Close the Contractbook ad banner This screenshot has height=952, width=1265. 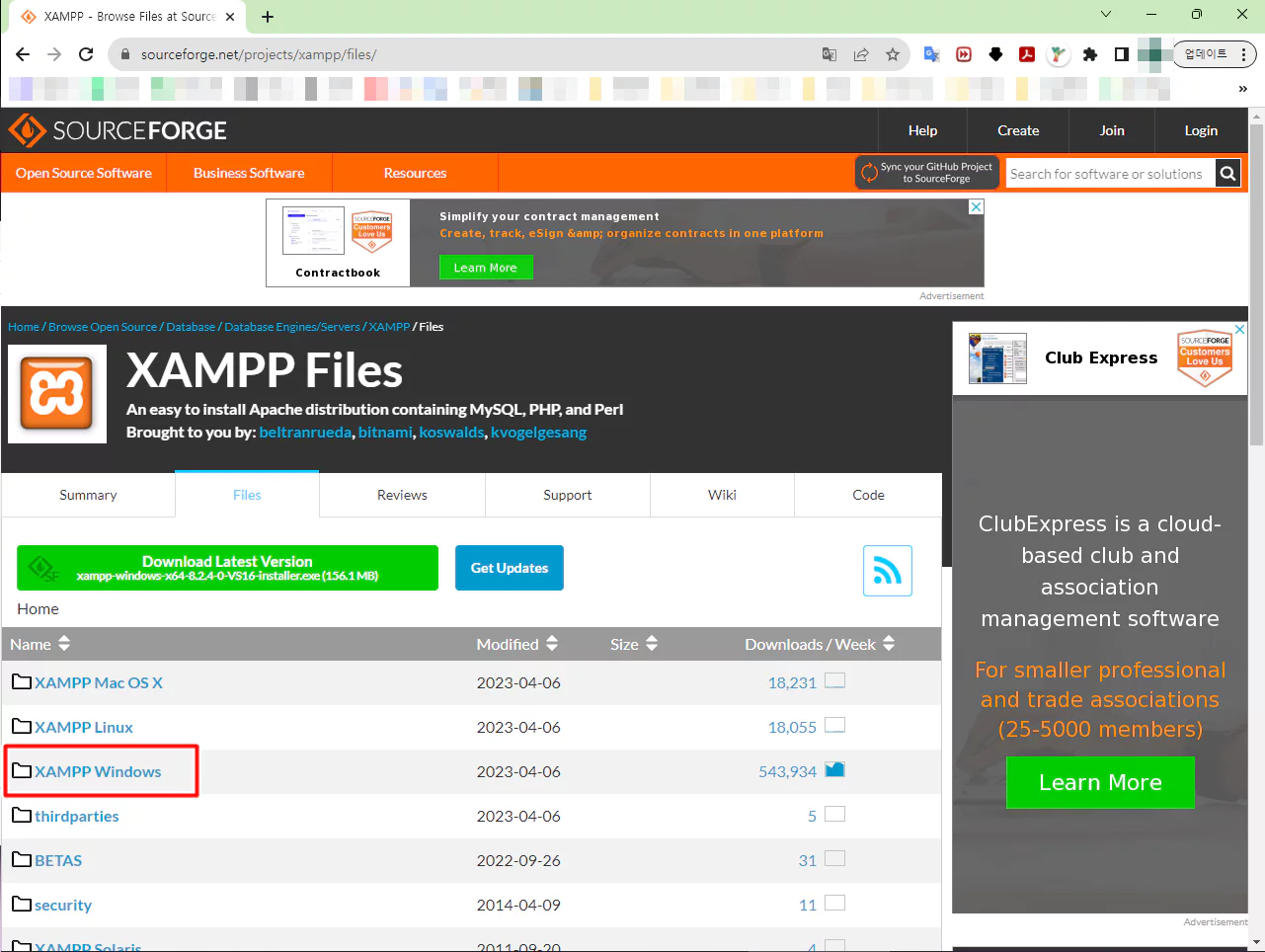pyautogui.click(x=976, y=206)
